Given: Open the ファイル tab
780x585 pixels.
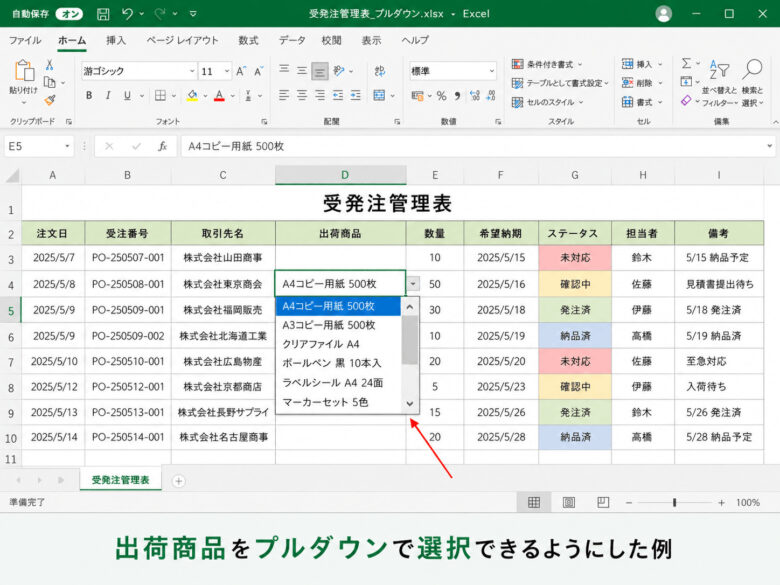Looking at the screenshot, I should point(25,40).
